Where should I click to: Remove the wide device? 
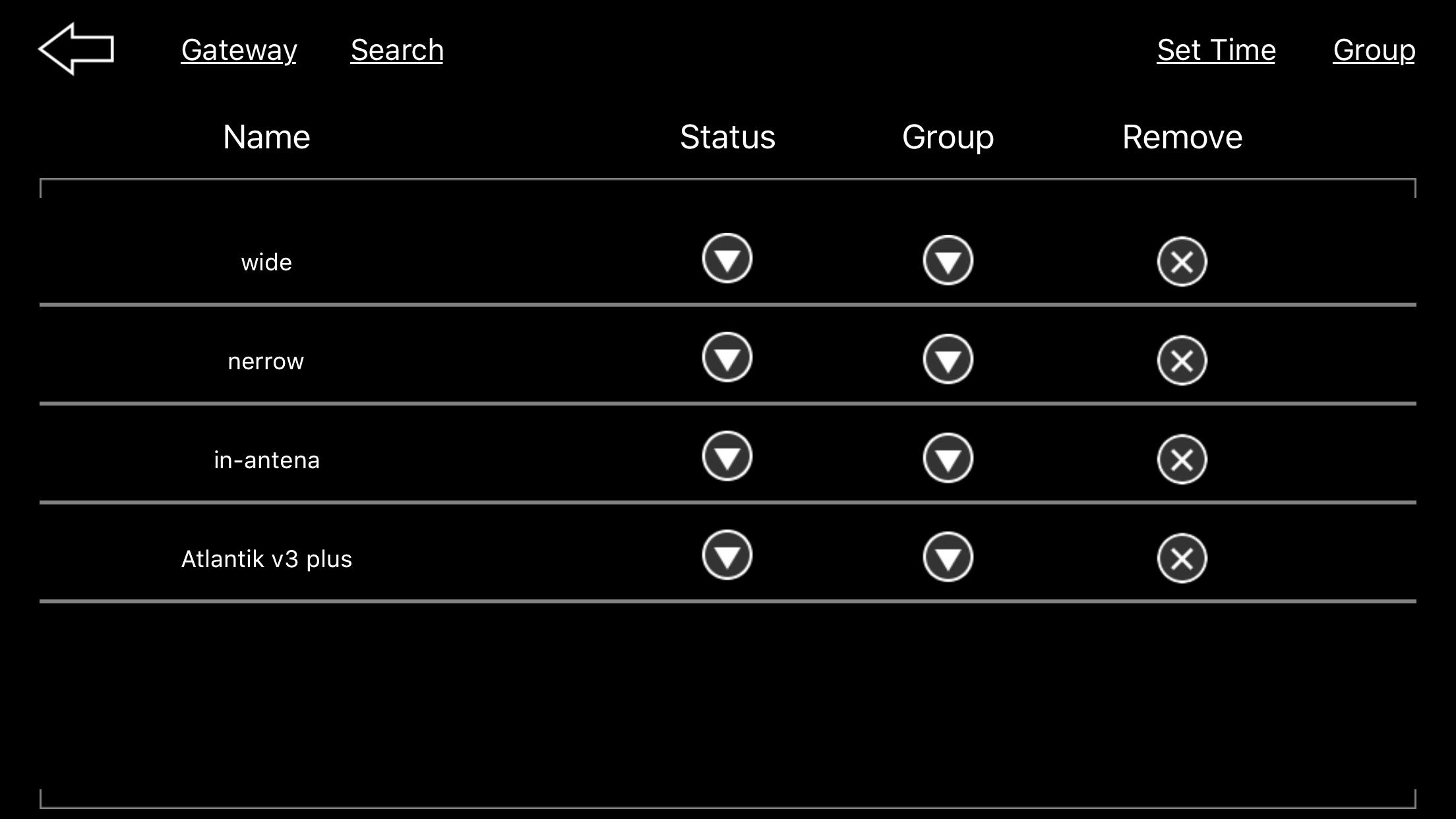click(1182, 261)
